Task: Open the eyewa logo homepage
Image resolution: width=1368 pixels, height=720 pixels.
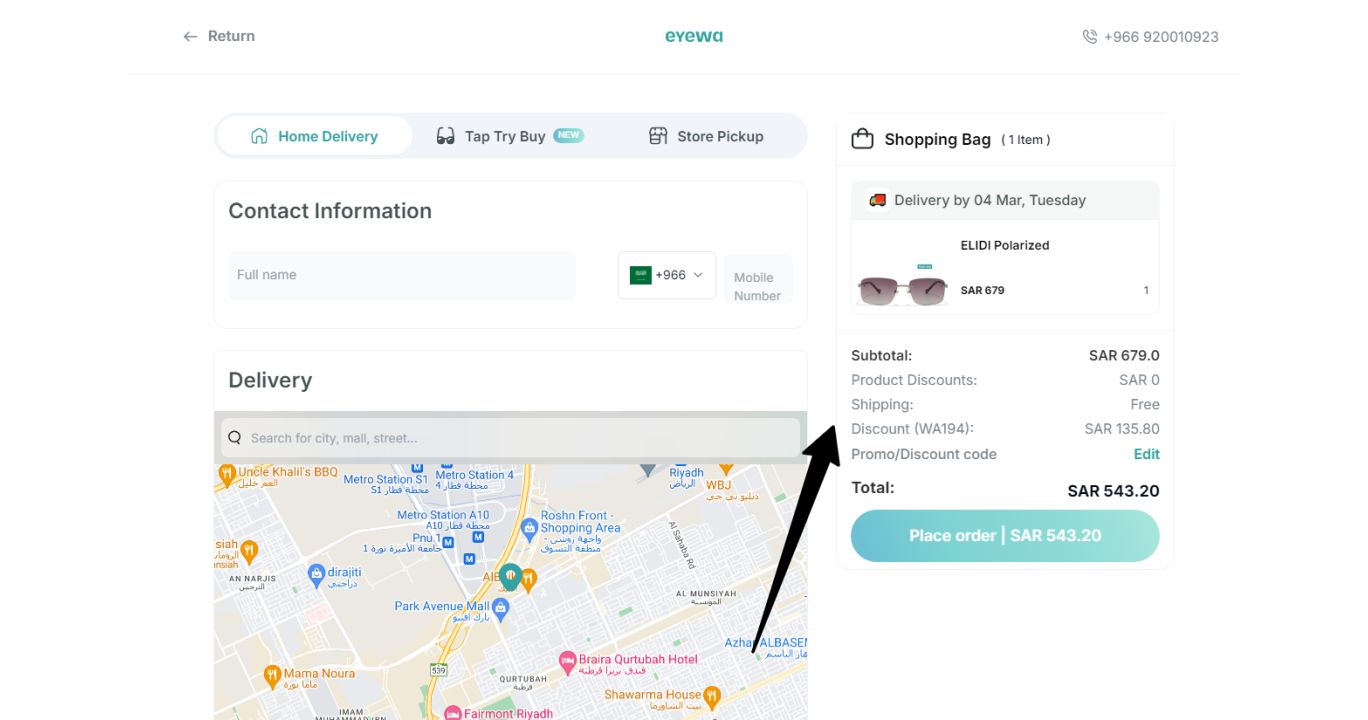Action: pos(694,36)
